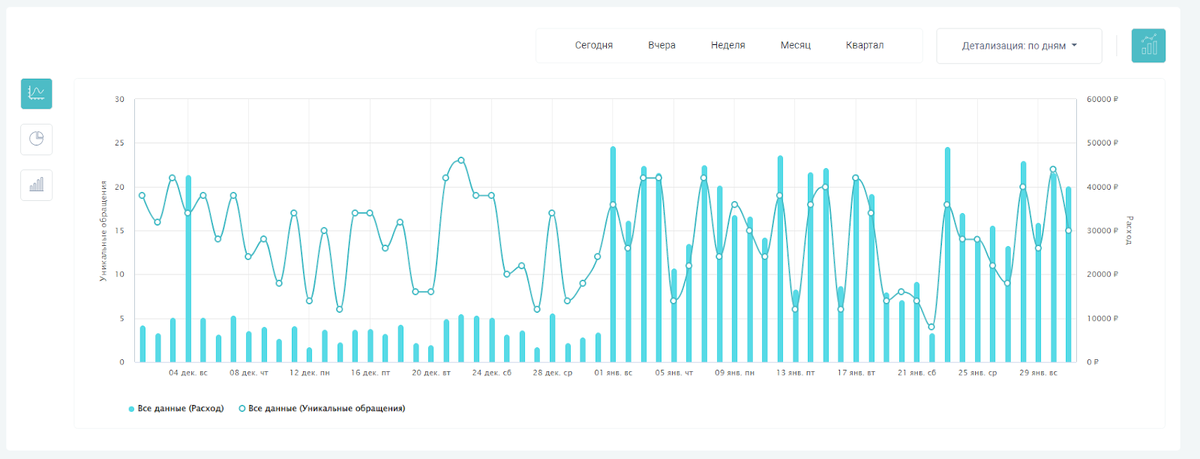
Task: Click the 17 янв. вт axis label
Action: [856, 372]
